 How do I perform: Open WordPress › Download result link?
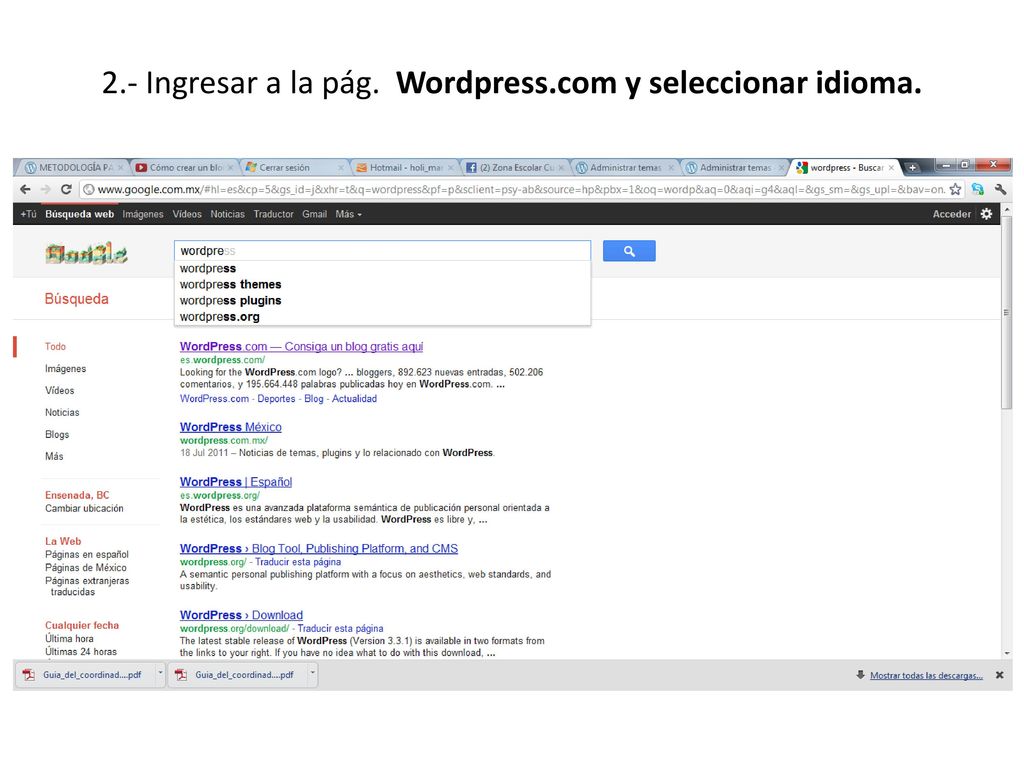coord(241,615)
